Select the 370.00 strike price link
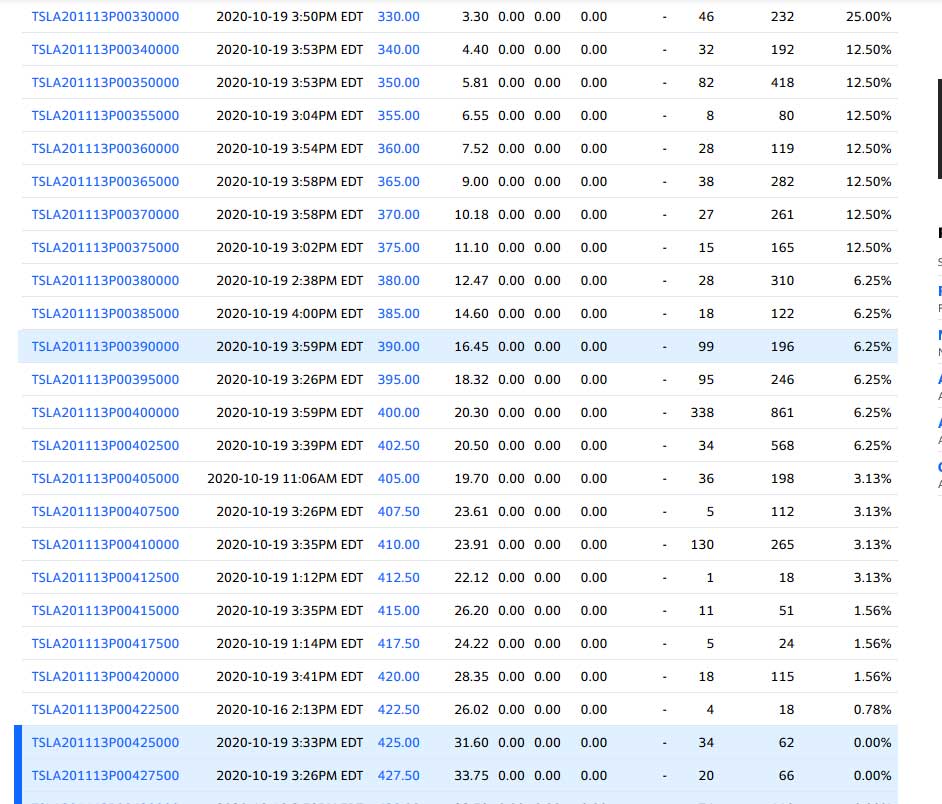The height and width of the screenshot is (804, 942). pyautogui.click(x=398, y=215)
